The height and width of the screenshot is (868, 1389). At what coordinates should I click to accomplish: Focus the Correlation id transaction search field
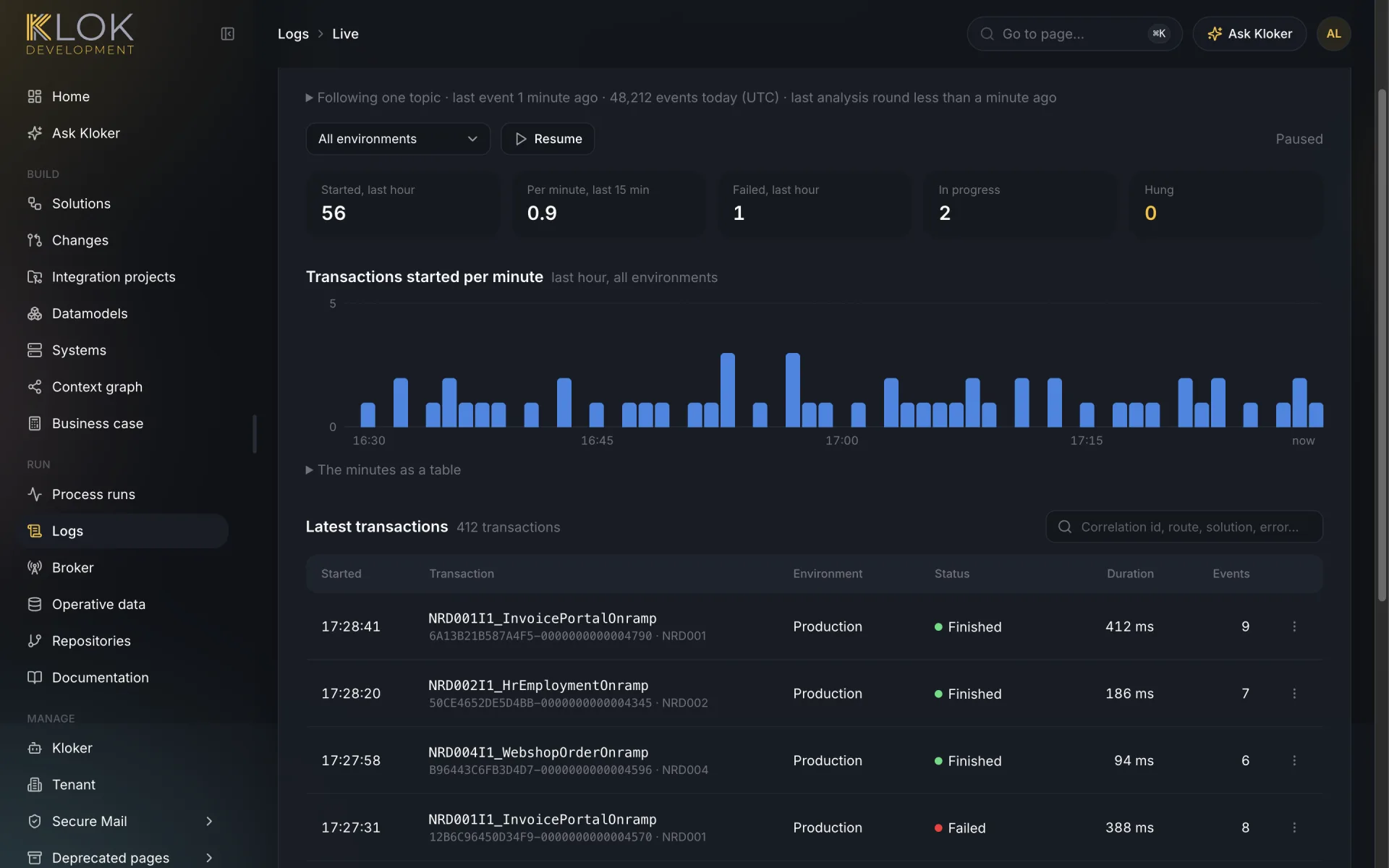point(1184,527)
